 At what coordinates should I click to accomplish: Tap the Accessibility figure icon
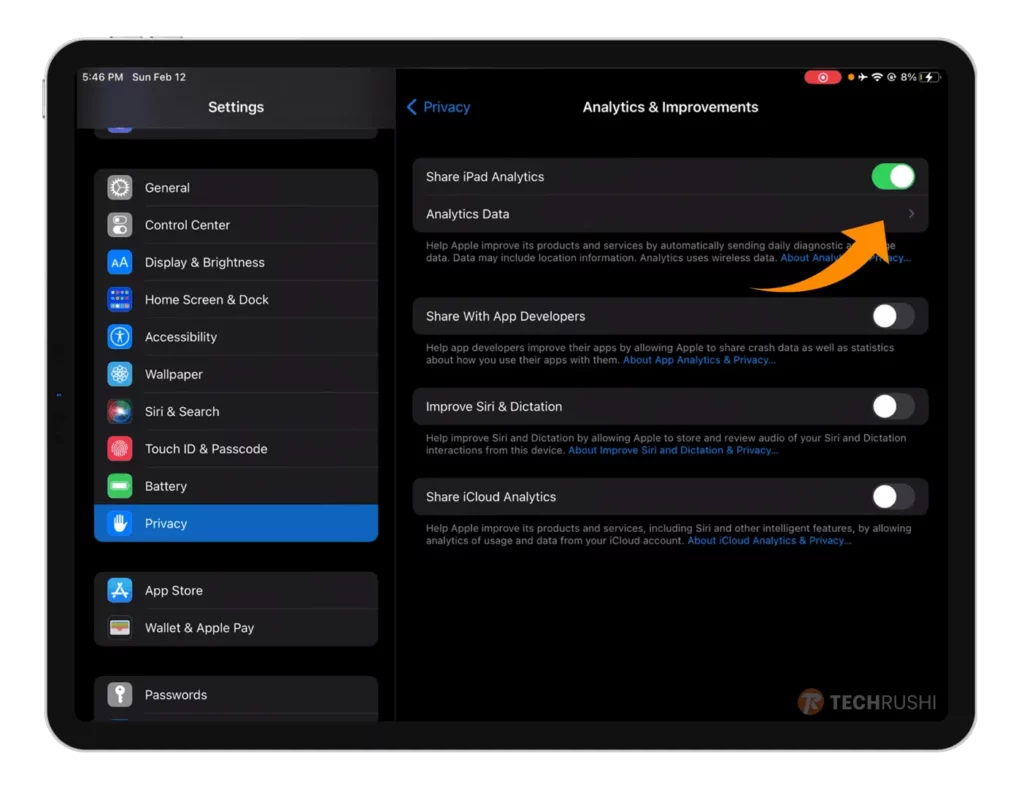coord(120,337)
